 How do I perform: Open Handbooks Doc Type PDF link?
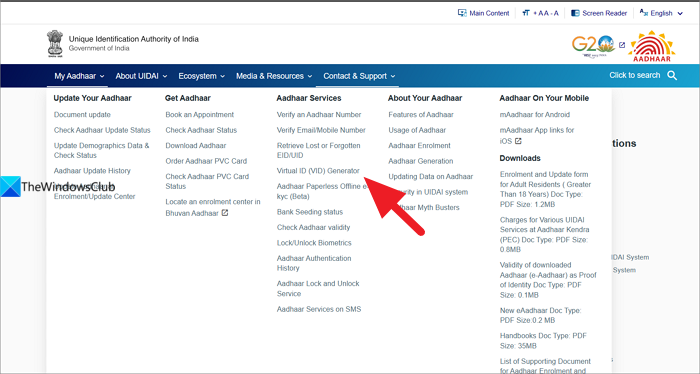(543, 341)
